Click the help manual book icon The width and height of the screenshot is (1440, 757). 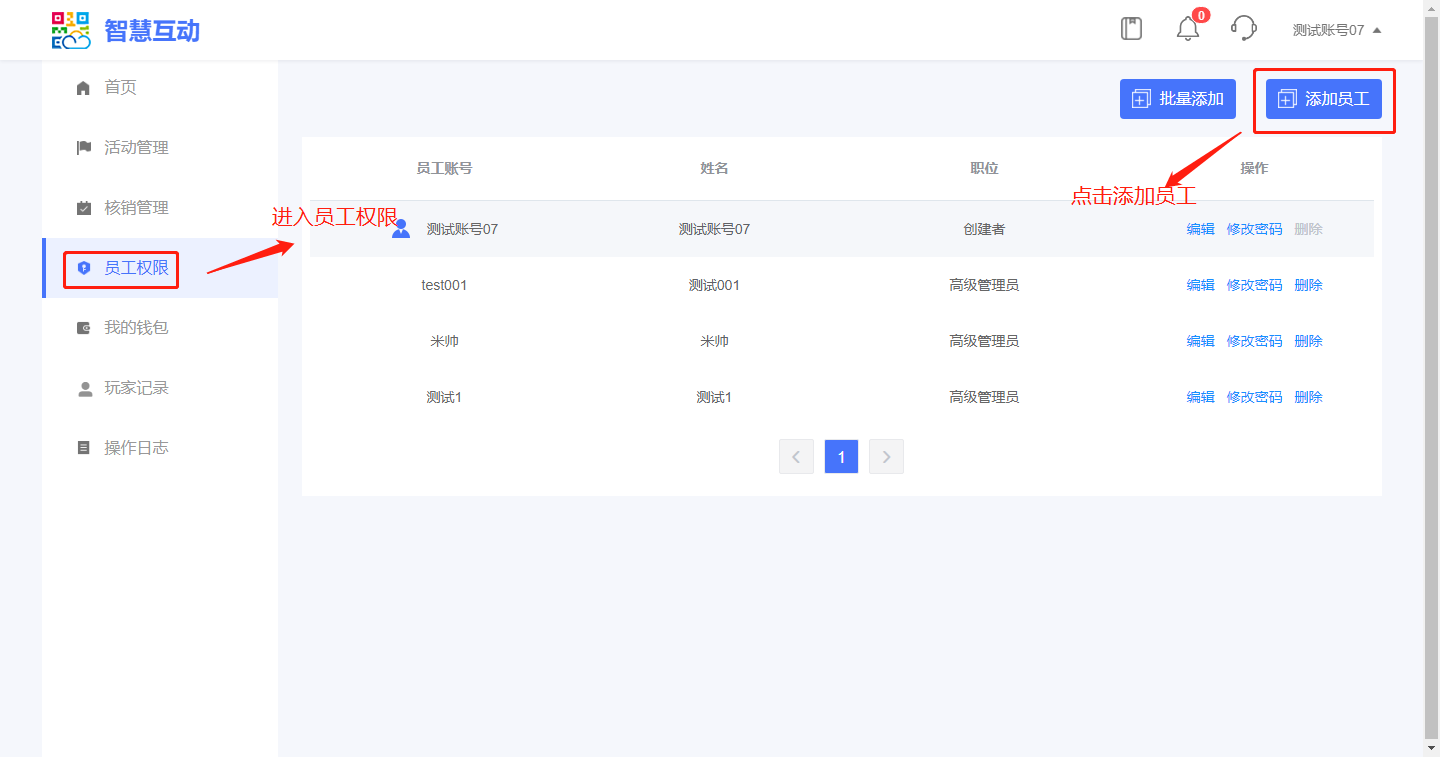(1131, 29)
